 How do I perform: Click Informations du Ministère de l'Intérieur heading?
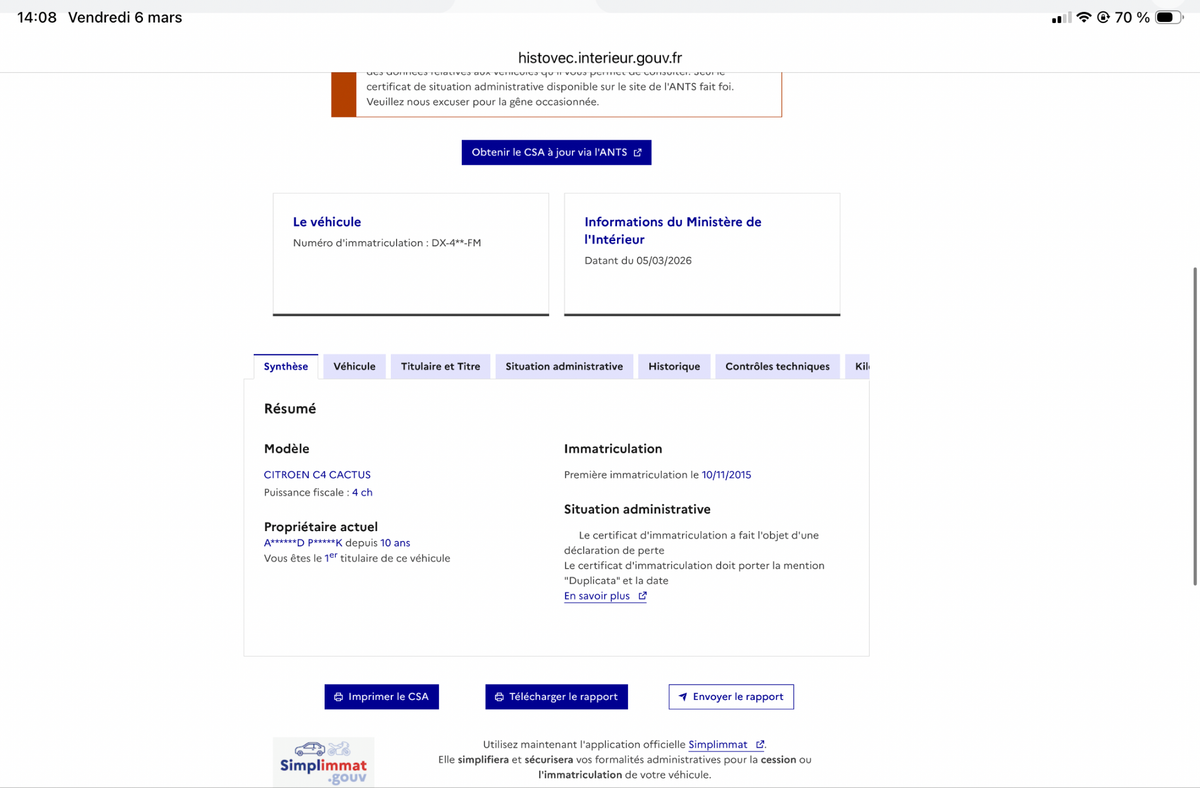pos(673,231)
